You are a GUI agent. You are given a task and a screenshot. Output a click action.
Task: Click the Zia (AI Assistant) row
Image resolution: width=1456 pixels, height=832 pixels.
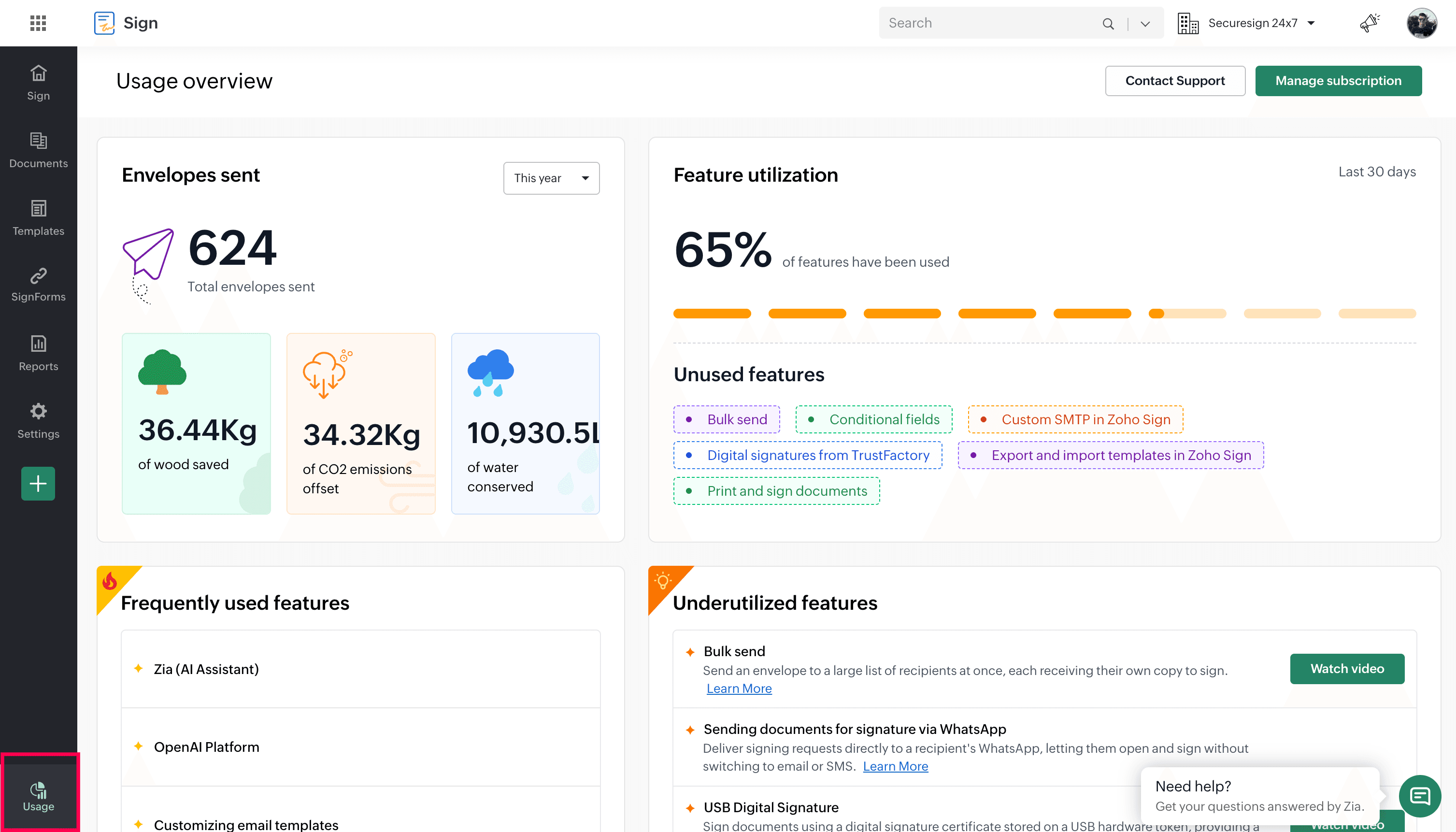(x=360, y=669)
